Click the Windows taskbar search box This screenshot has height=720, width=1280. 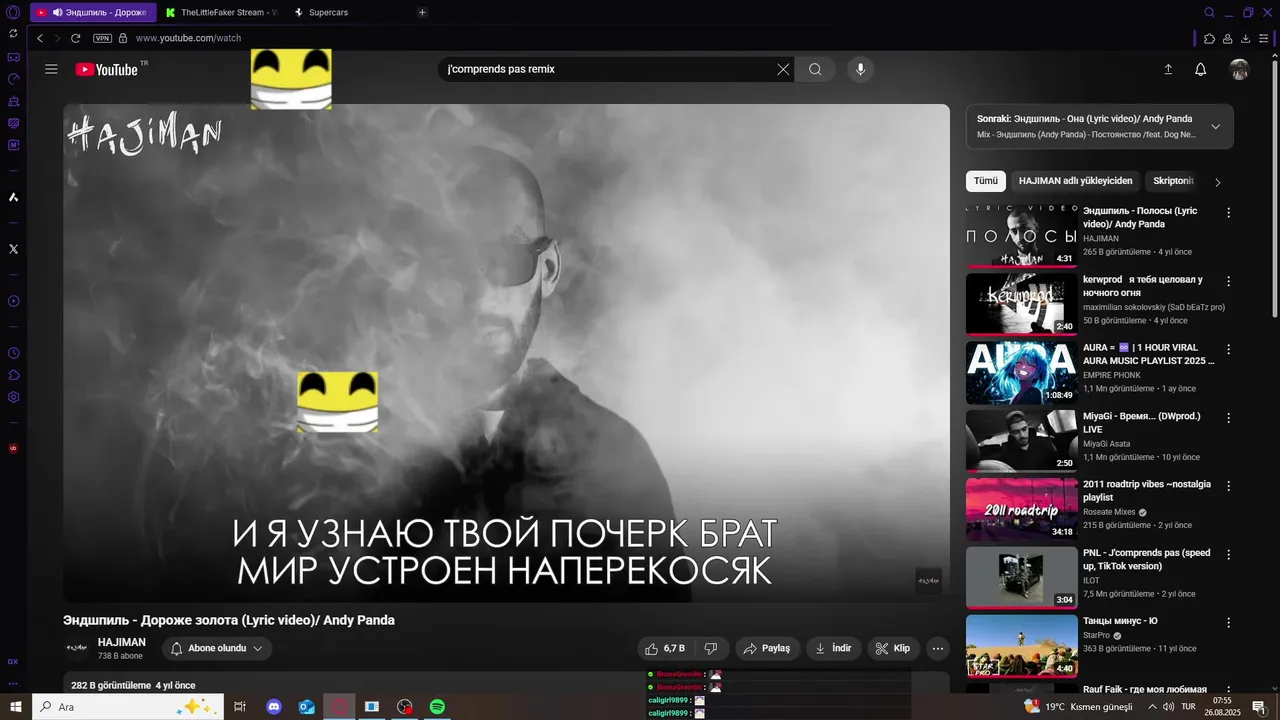128,707
